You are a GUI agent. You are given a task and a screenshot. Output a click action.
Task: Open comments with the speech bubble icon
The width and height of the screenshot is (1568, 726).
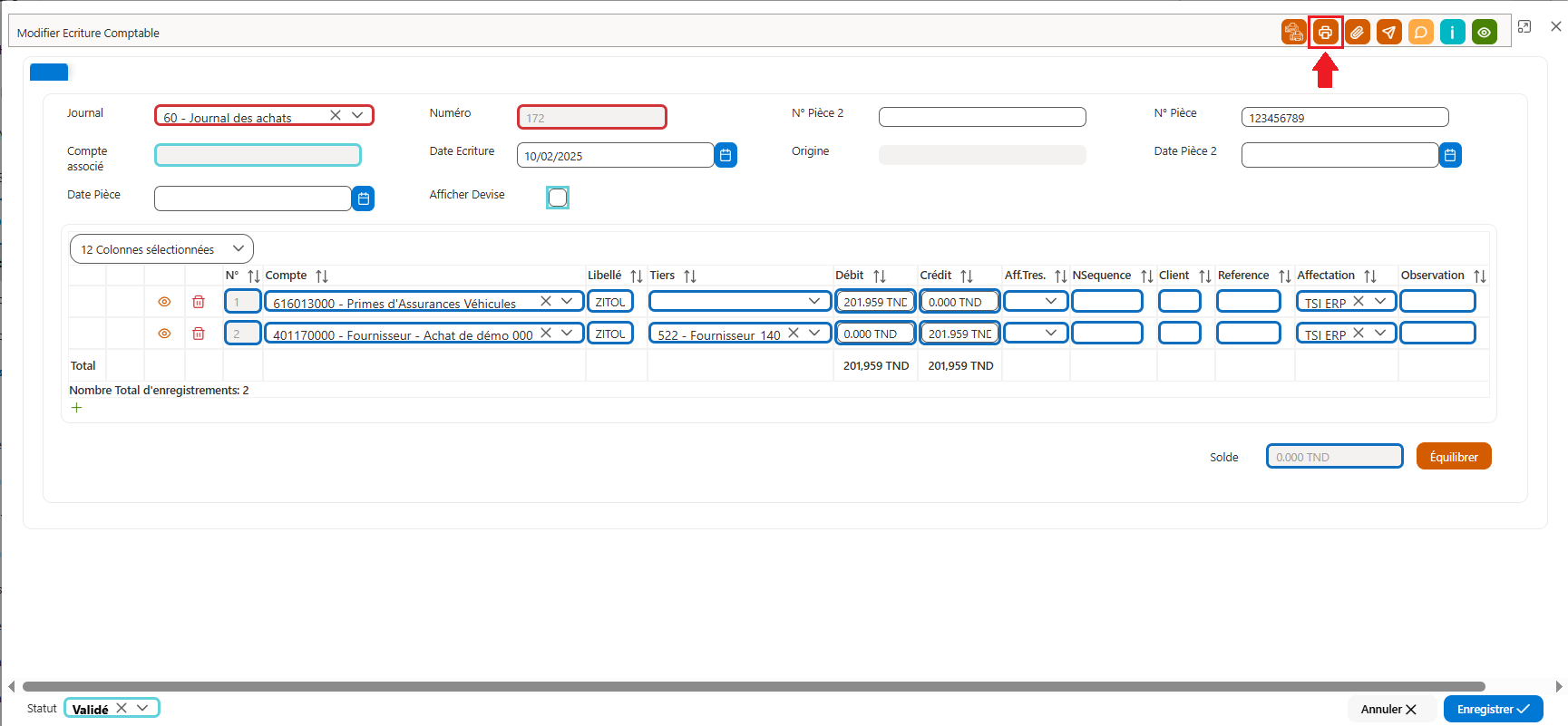pos(1420,33)
